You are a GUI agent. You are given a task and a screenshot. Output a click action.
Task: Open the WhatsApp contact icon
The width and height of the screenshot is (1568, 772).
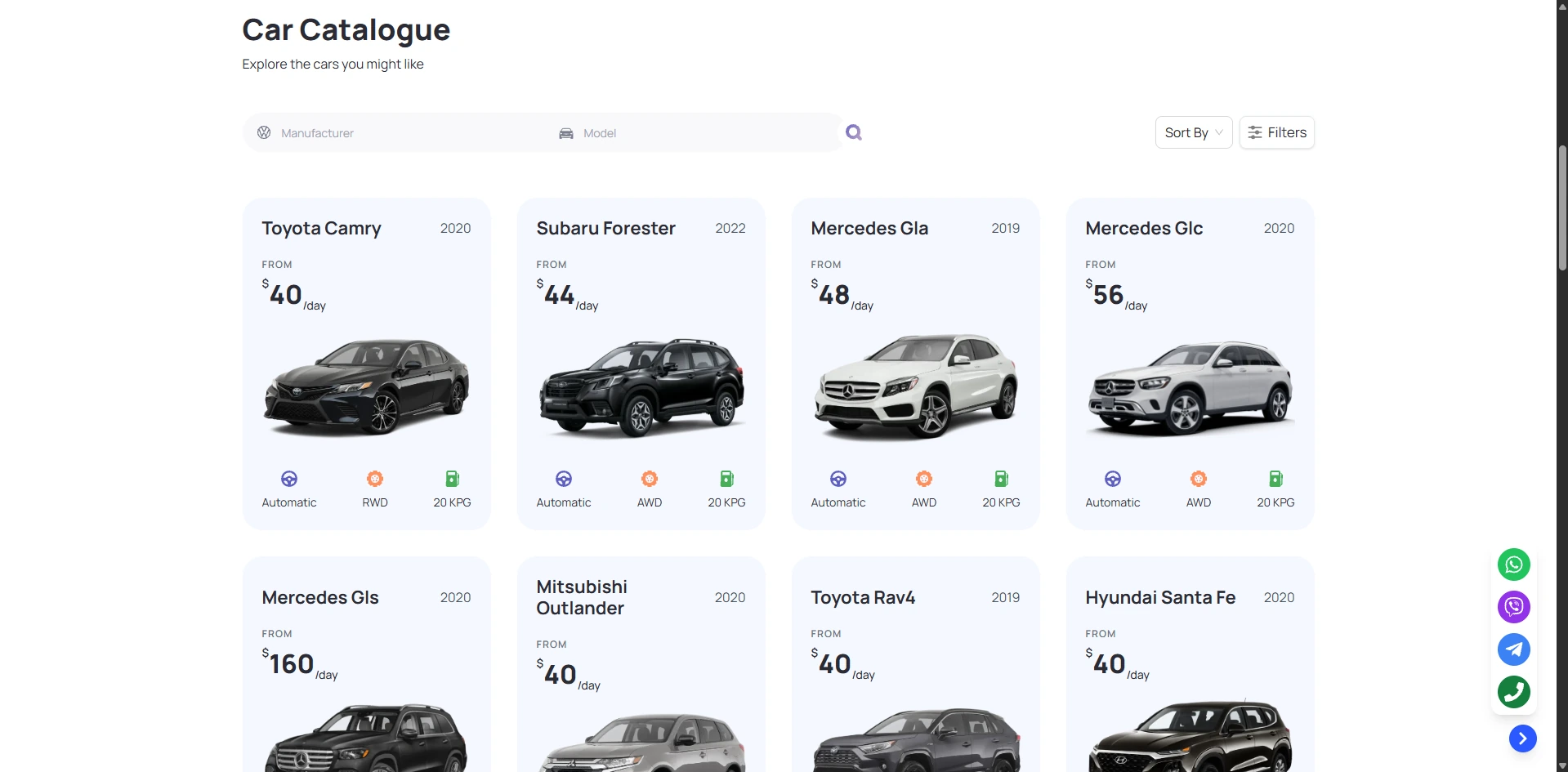(x=1514, y=564)
